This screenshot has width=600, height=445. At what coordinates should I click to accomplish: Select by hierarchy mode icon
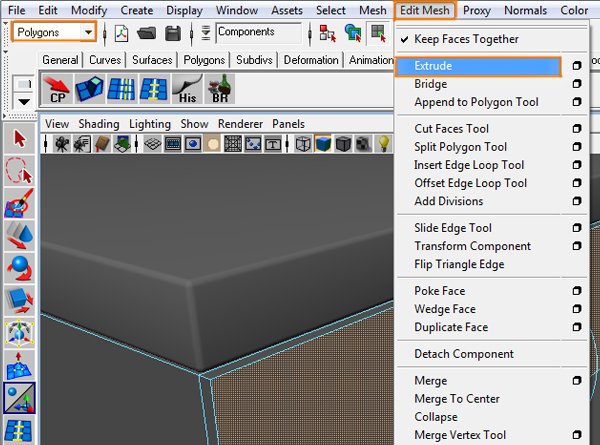[328, 33]
